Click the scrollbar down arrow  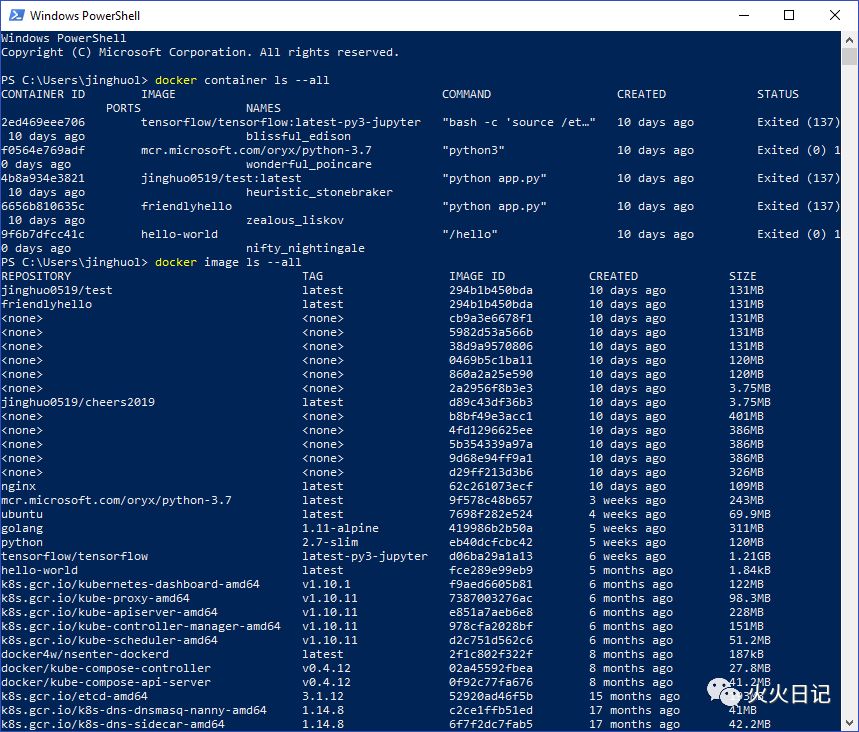(x=849, y=722)
